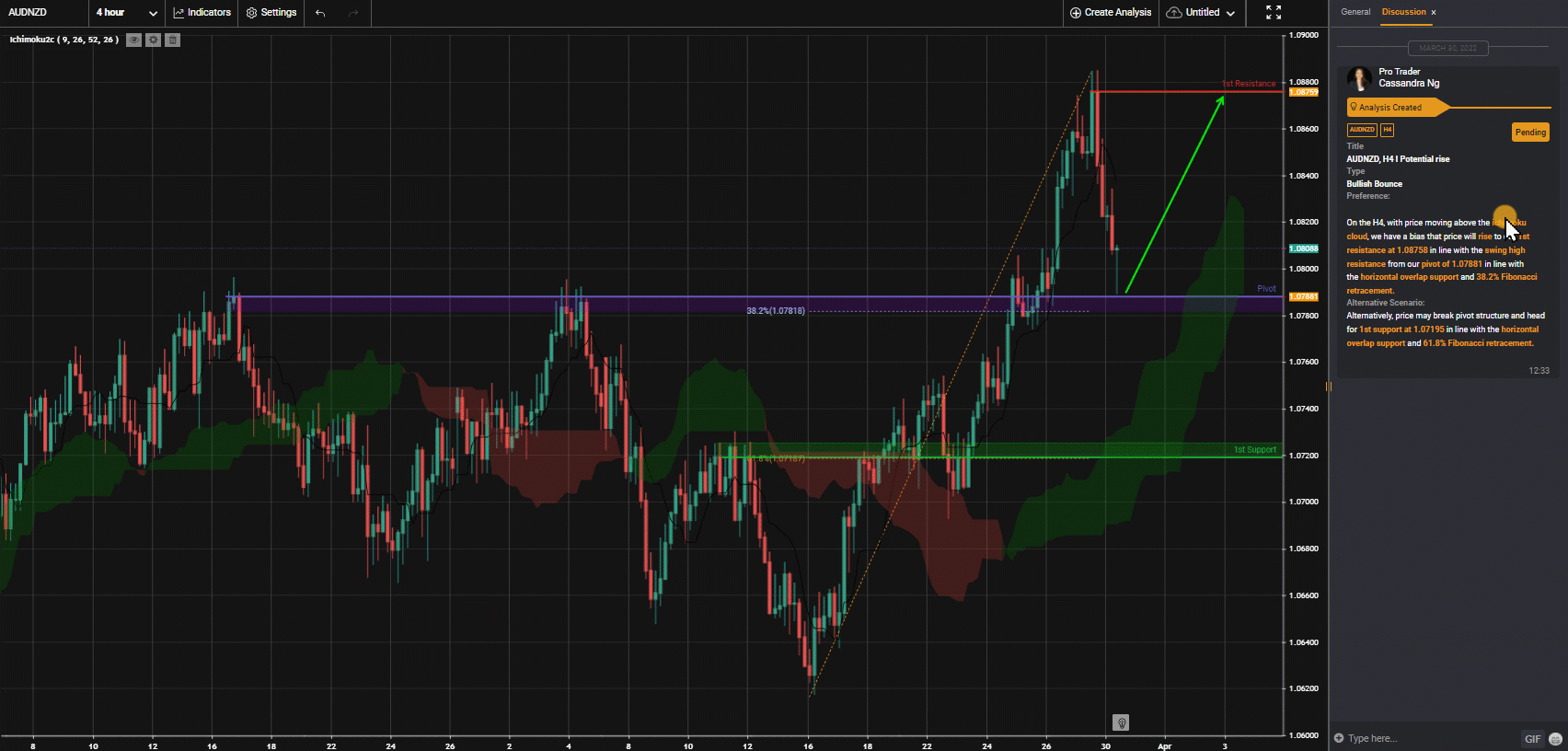
Task: Open Ichimoku indicator settings gear
Action: point(154,40)
